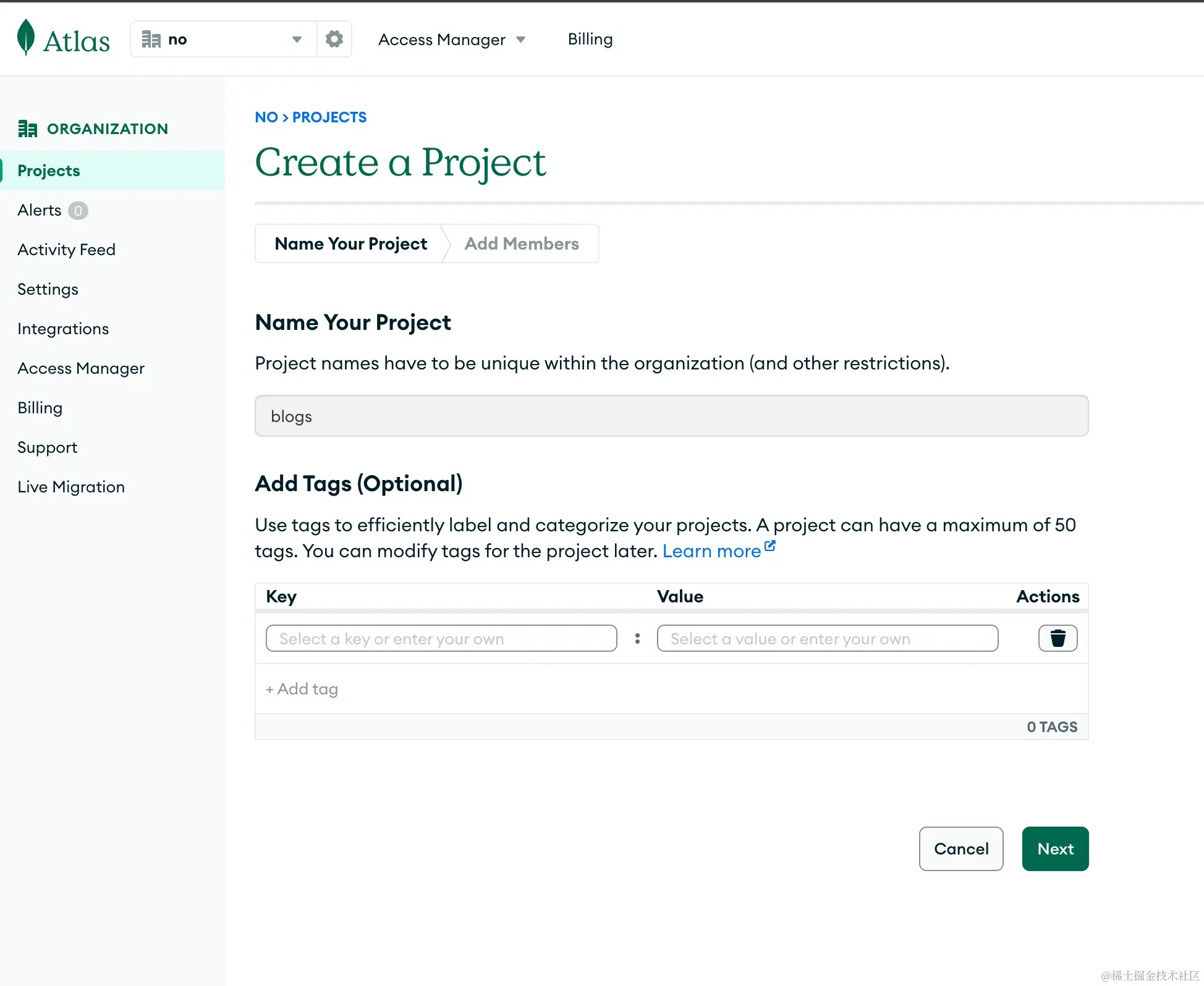Click the MongoDB Atlas leaf logo
The width and height of the screenshot is (1204, 986).
pyautogui.click(x=26, y=37)
